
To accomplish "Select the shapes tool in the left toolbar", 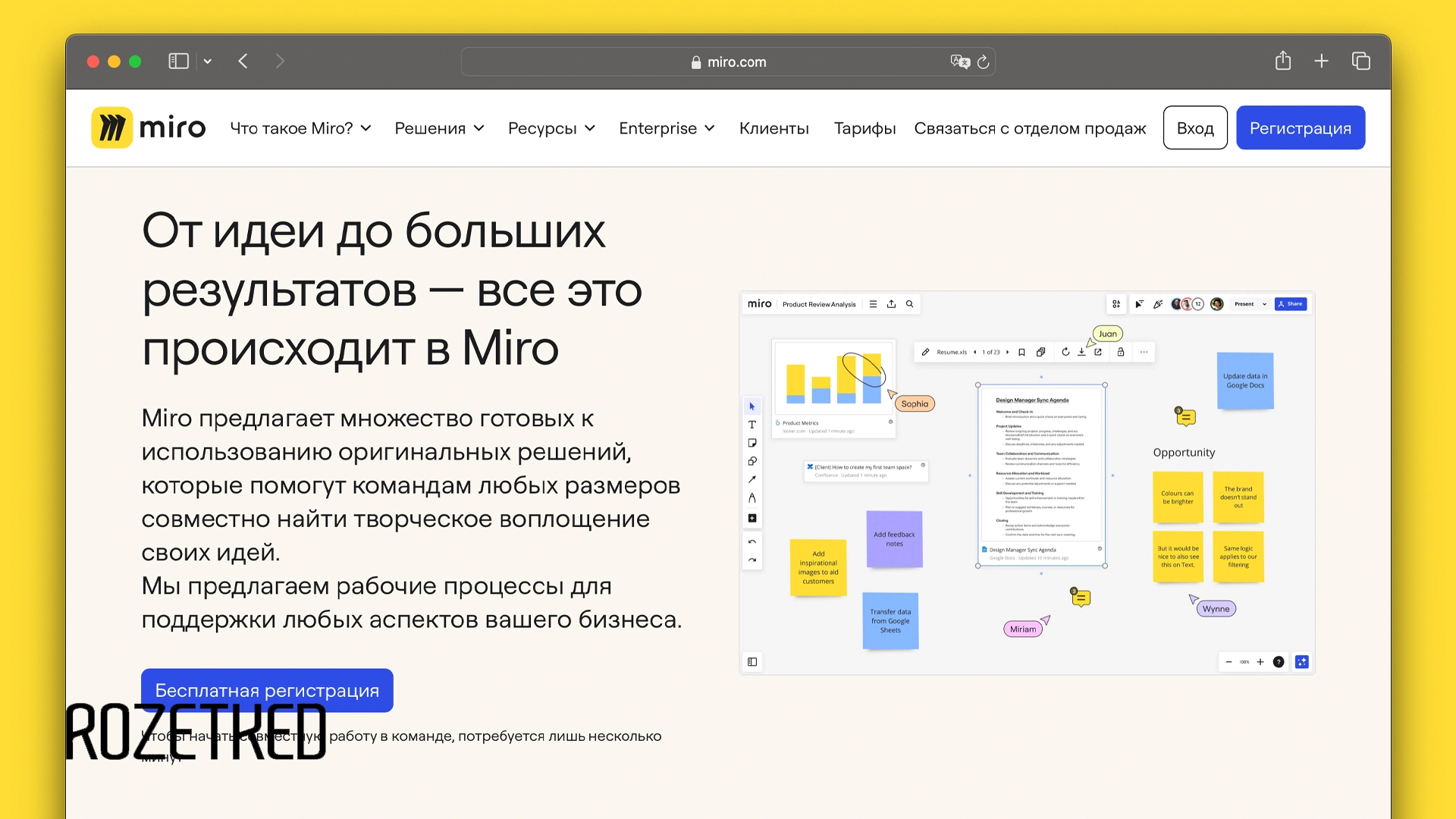I will click(752, 461).
